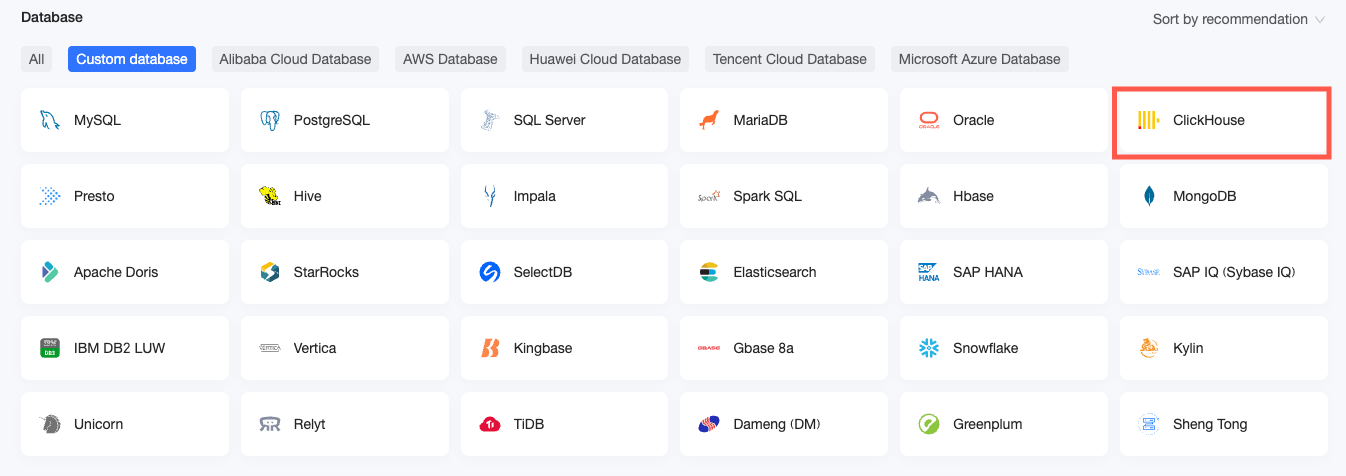Choose the IBM DB2 LUW label

[x=120, y=348]
